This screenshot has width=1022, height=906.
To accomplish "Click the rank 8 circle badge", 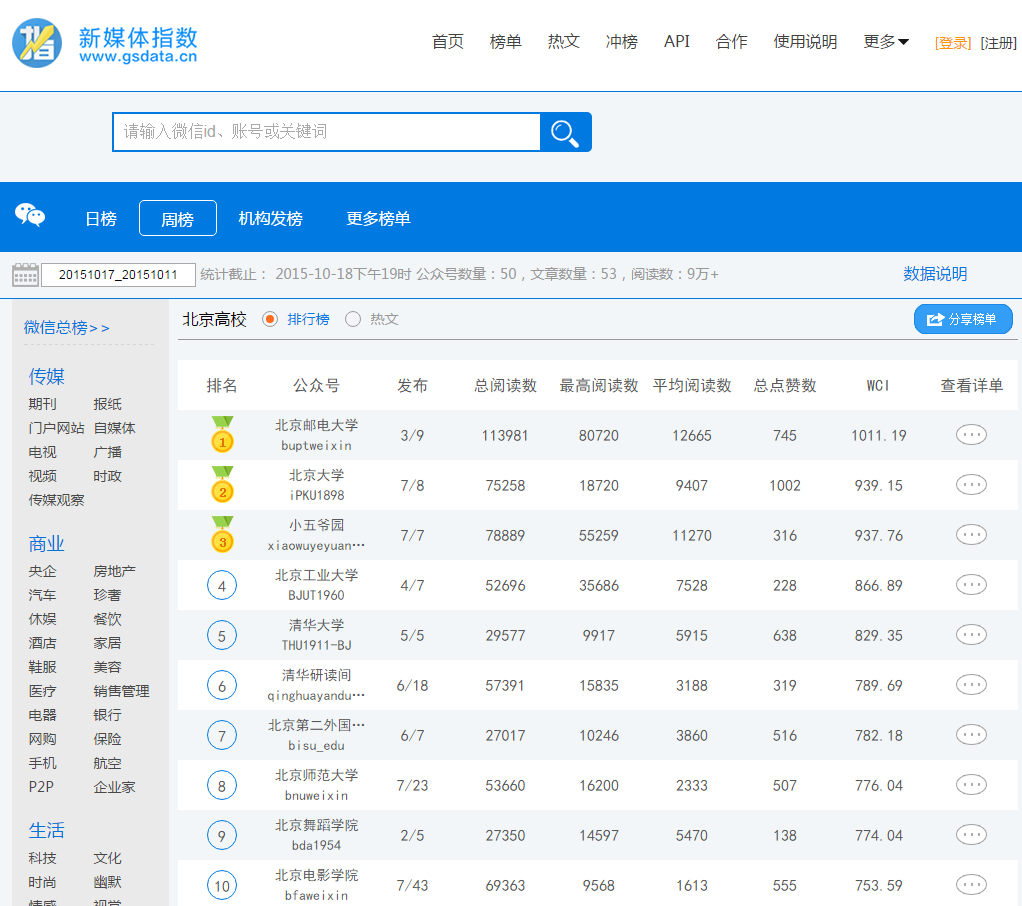I will [x=222, y=785].
